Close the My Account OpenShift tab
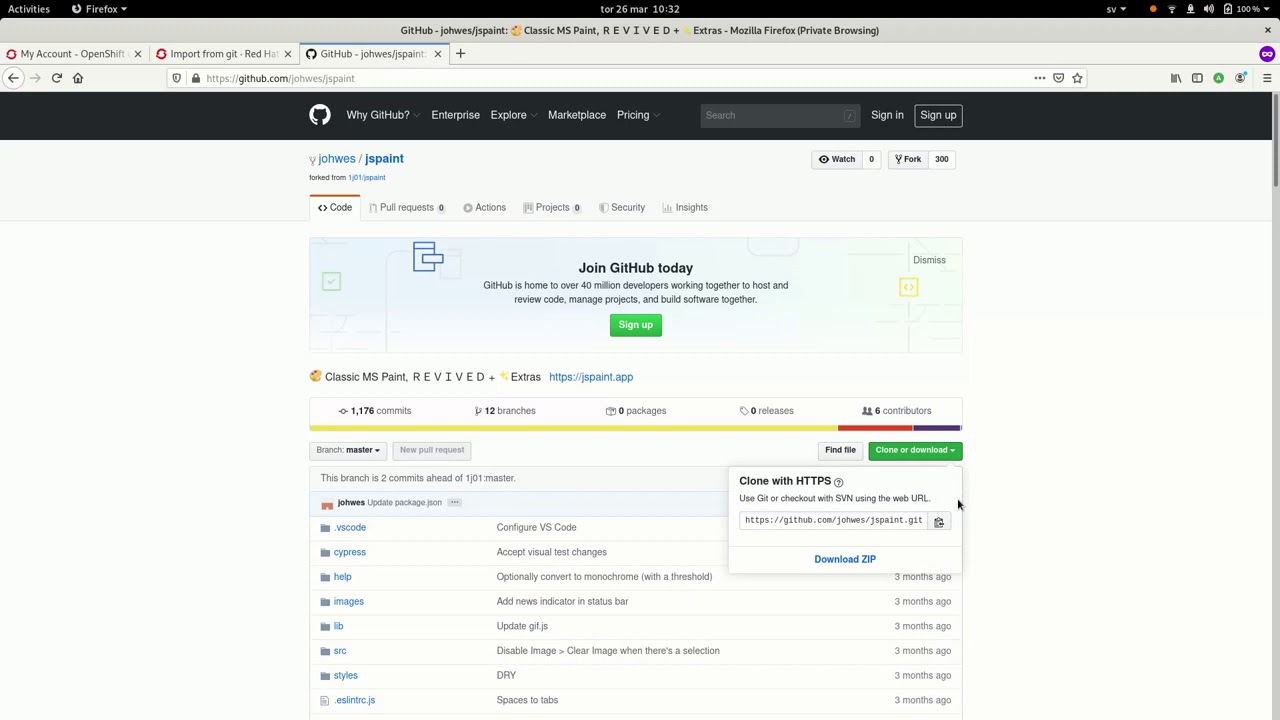The width and height of the screenshot is (1280, 720). click(137, 54)
